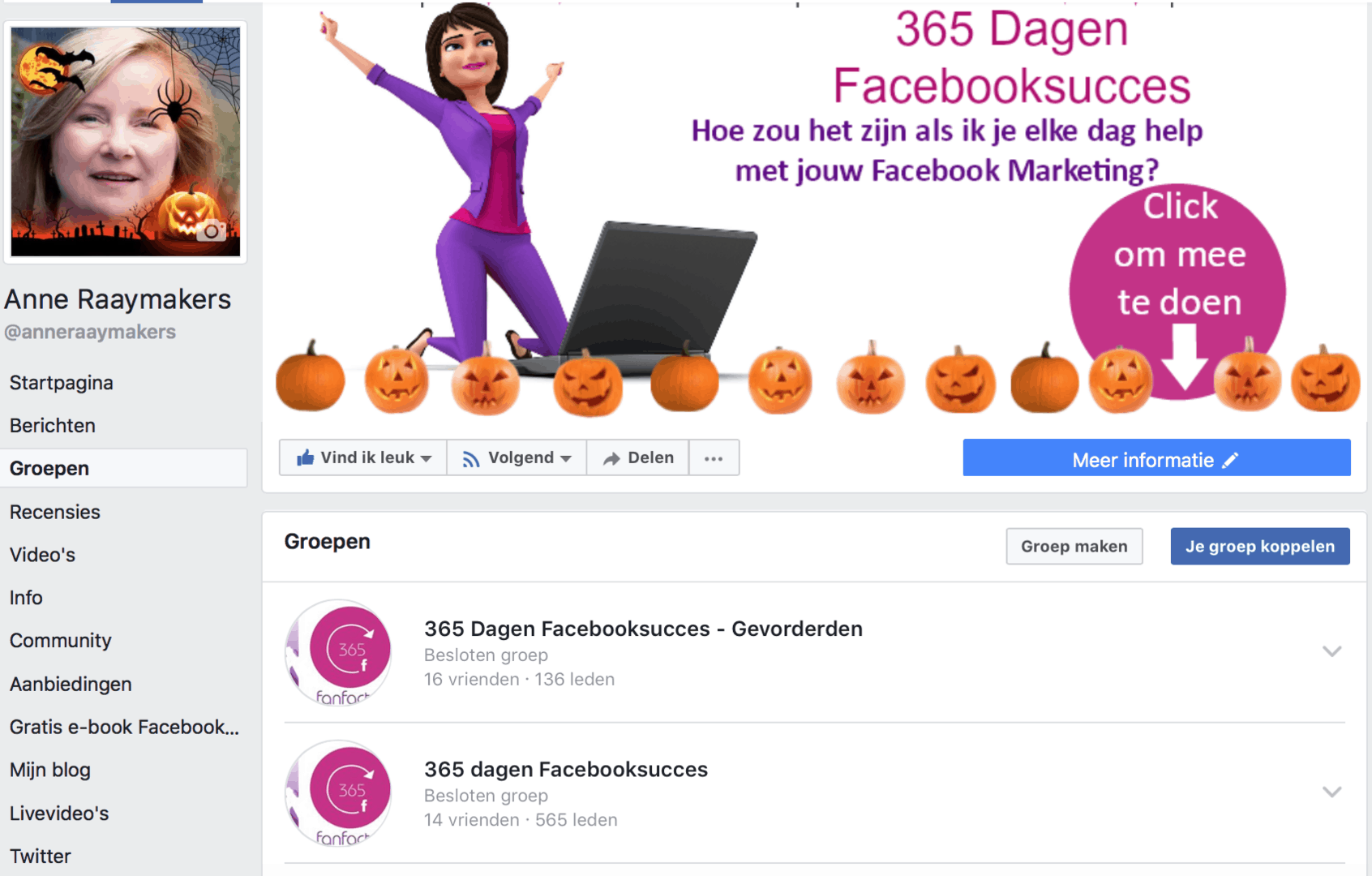
Task: Click the camera icon on profile picture
Action: (212, 231)
